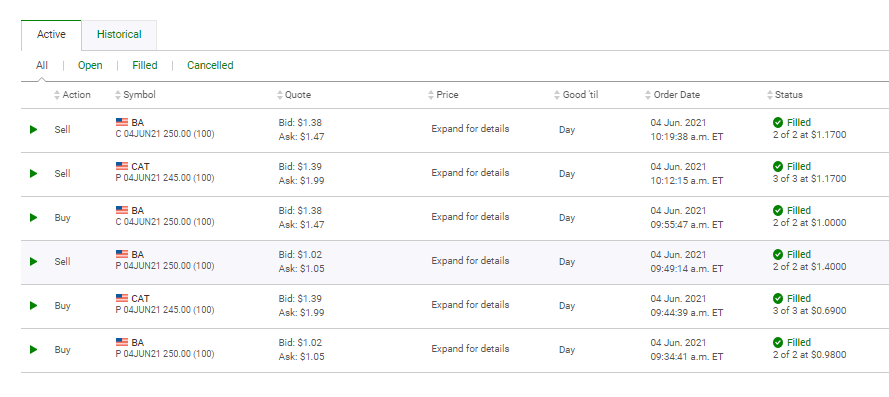Expand the BA call sell order row
The width and height of the screenshot is (889, 397).
point(33,129)
